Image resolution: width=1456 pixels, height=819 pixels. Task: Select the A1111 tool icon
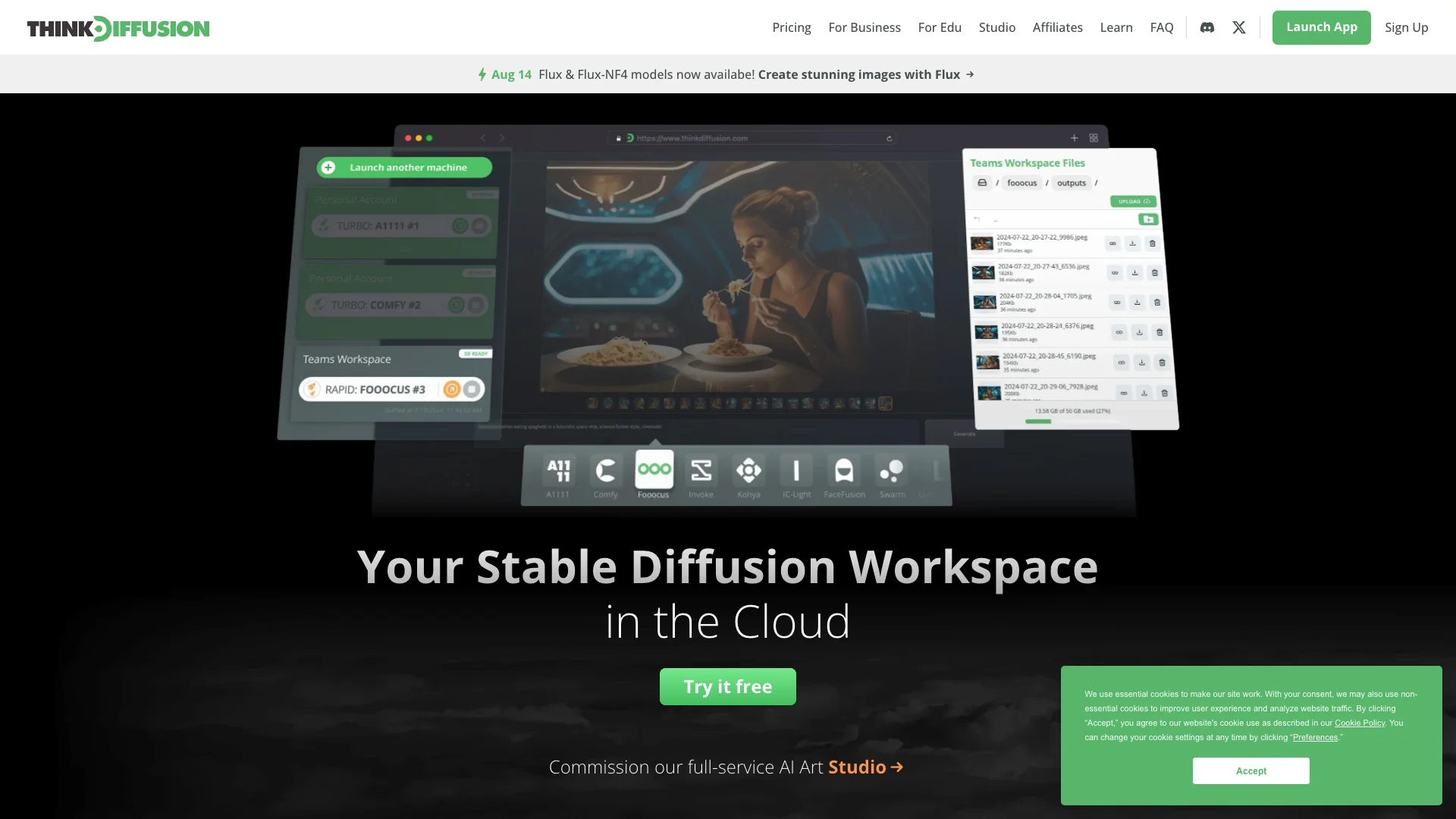[558, 470]
